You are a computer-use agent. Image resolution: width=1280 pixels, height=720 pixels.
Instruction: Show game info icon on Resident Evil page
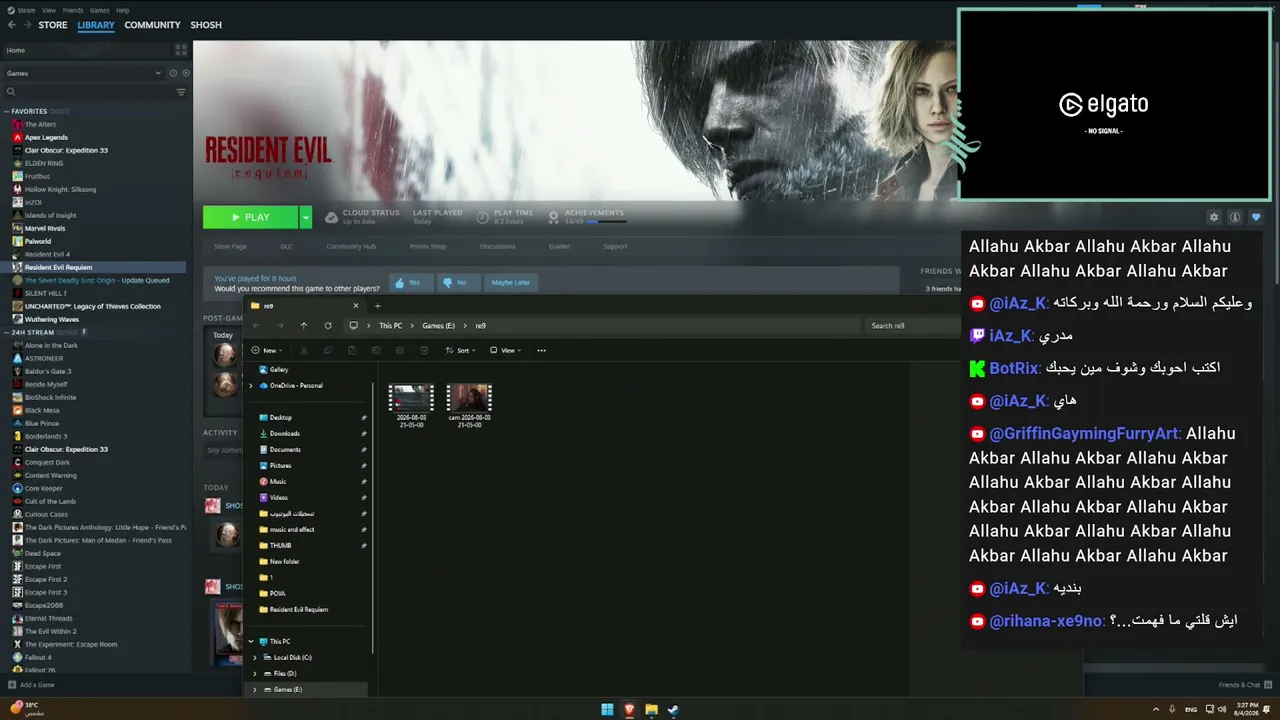click(x=1235, y=217)
